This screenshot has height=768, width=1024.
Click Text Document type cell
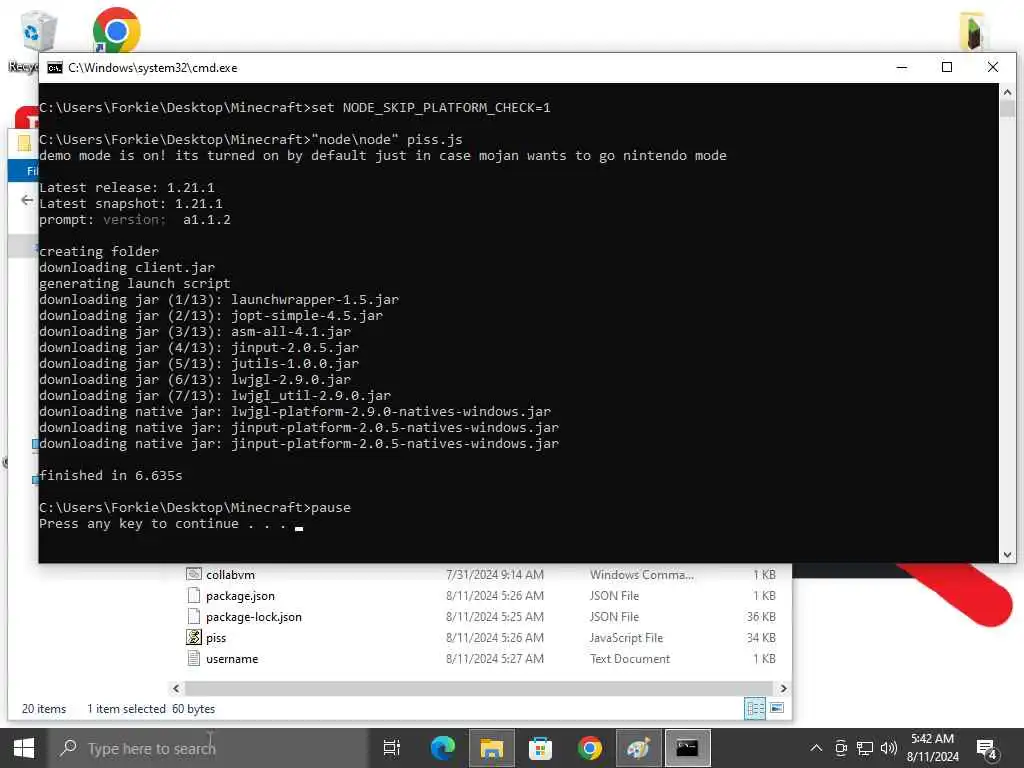pos(630,659)
